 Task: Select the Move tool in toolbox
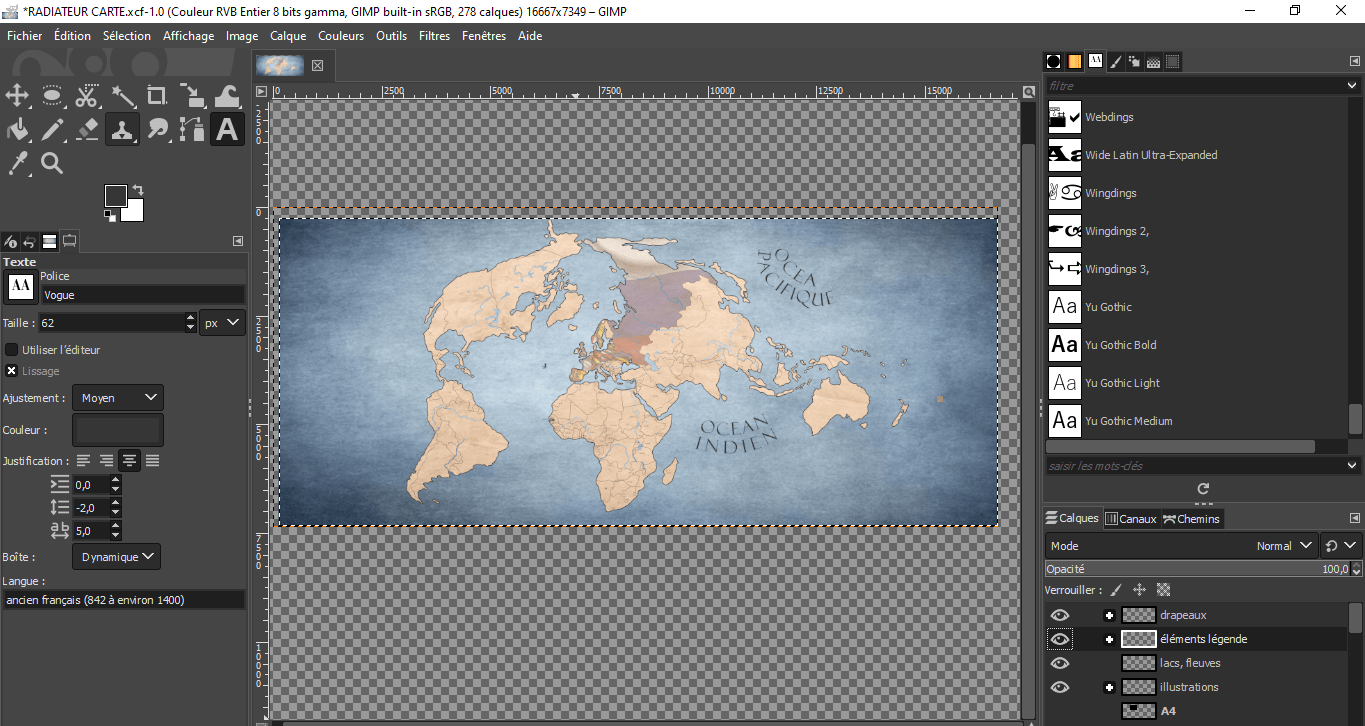click(x=17, y=96)
